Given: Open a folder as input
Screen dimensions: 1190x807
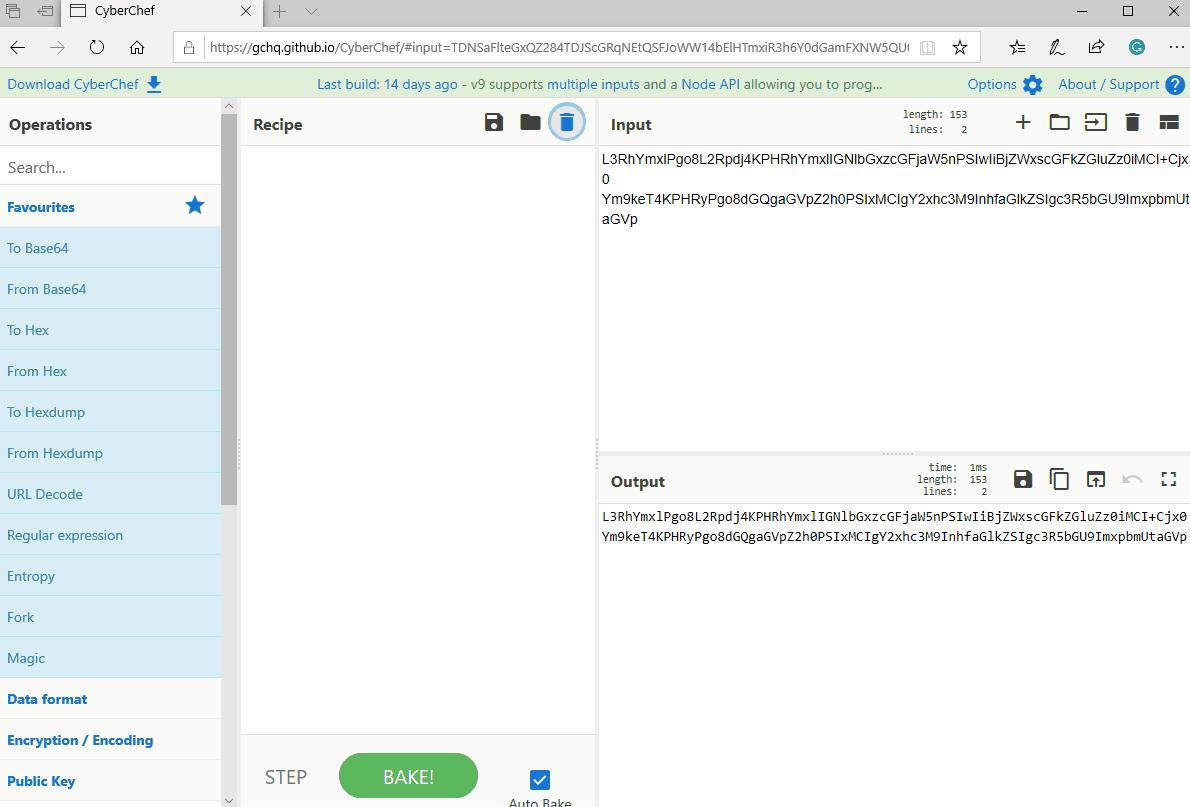Looking at the screenshot, I should click(1059, 122).
